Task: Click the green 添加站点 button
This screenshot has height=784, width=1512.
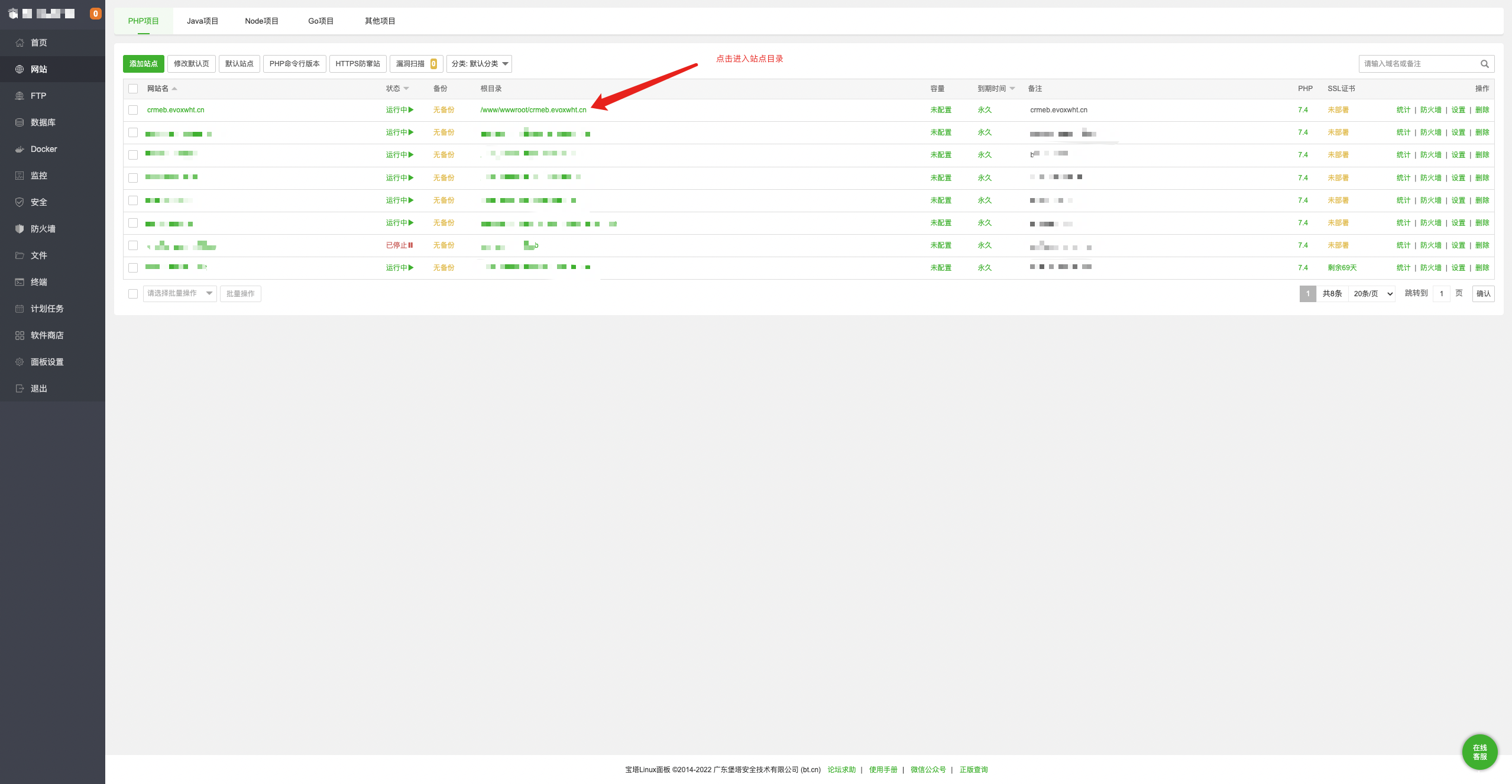Action: tap(143, 64)
